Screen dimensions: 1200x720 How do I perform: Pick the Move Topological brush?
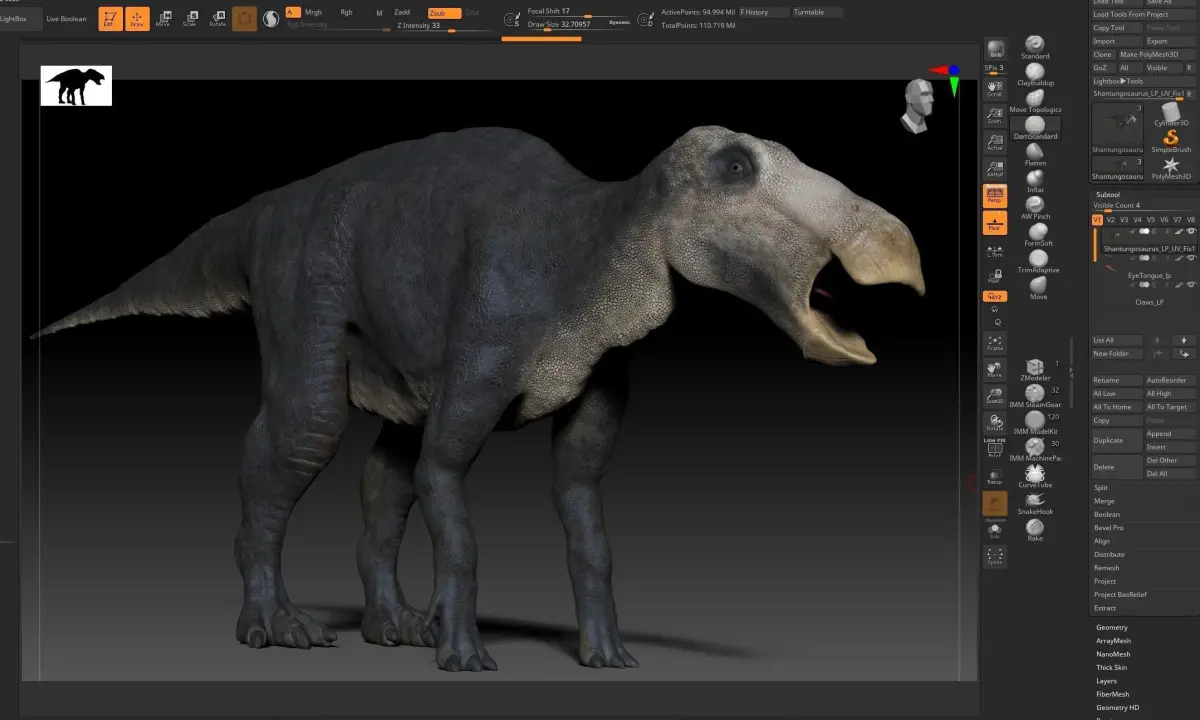pos(1035,100)
